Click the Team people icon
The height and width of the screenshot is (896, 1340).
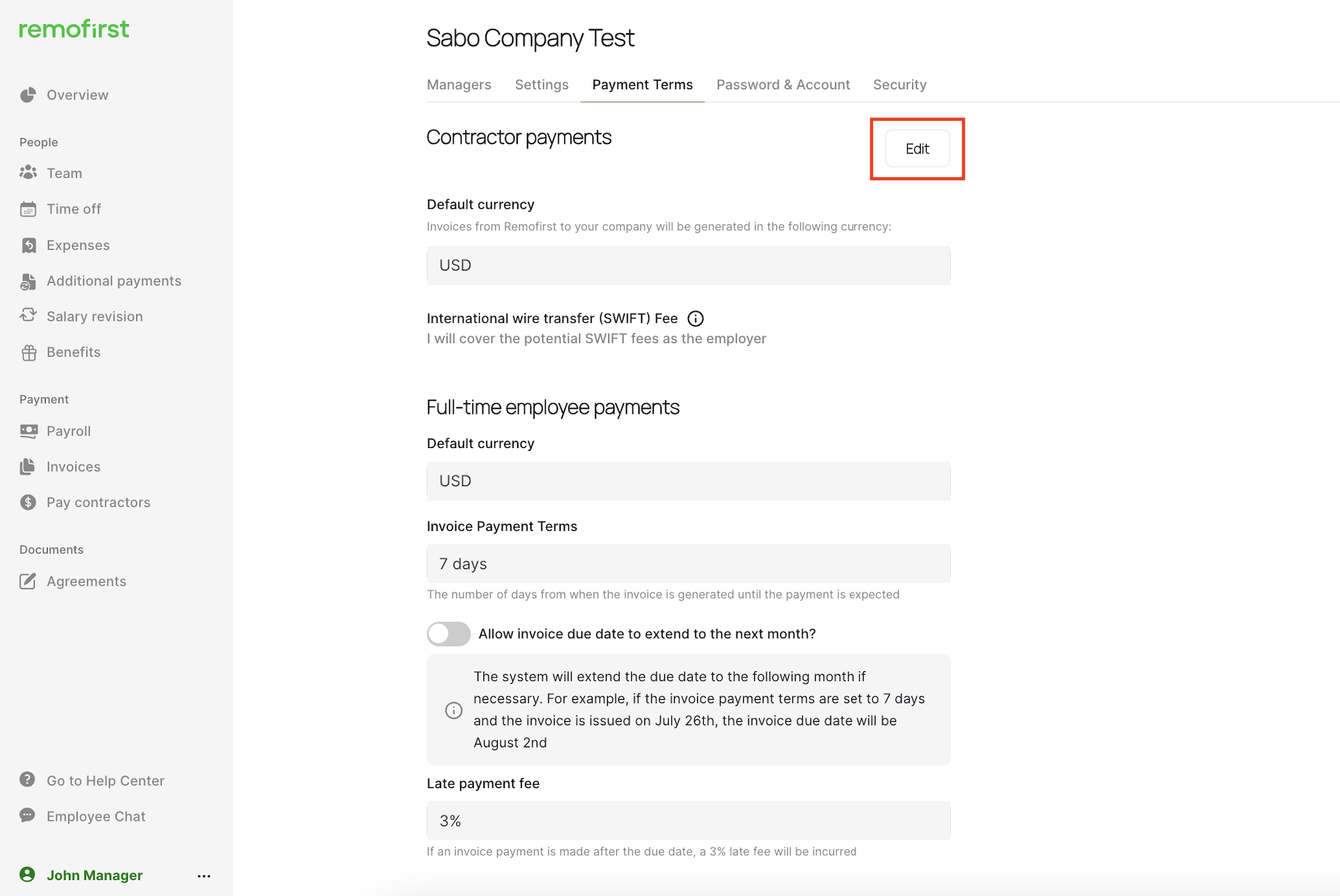click(28, 173)
